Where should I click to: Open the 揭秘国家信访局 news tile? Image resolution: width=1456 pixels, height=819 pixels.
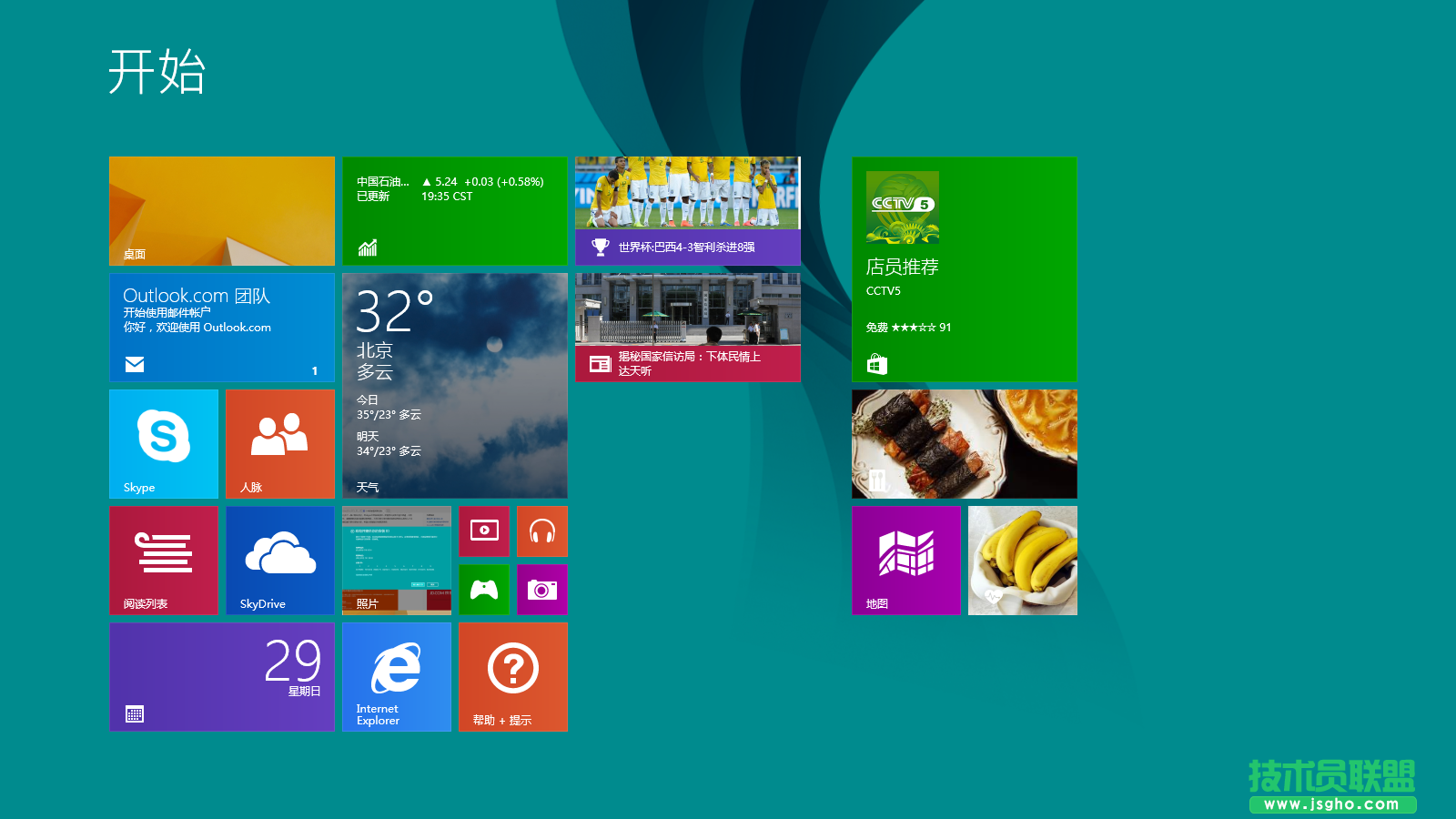(x=688, y=328)
